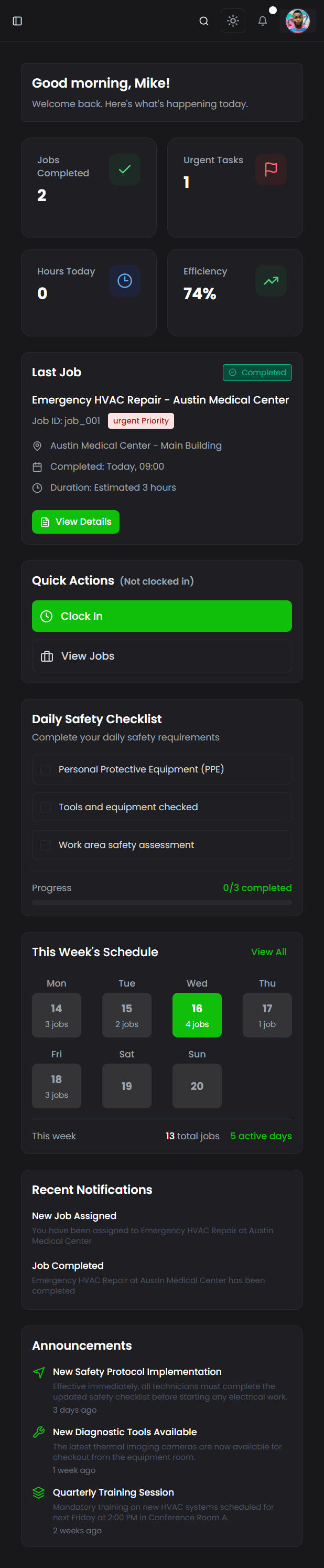The image size is (324, 1568).
Task: Click the wrench icon beside Diagnostic Tools announcement
Action: point(38,1432)
